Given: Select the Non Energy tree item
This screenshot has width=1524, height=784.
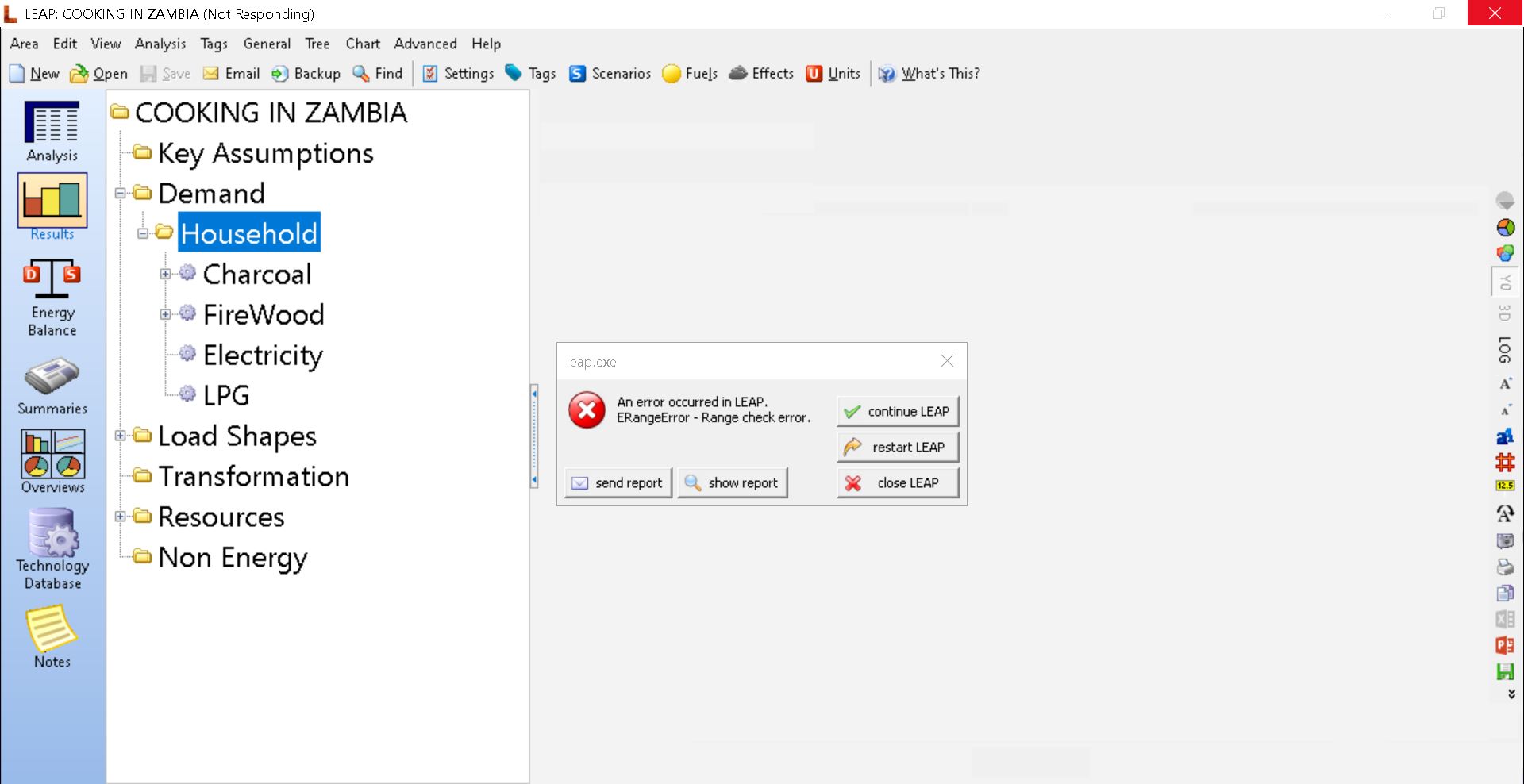Looking at the screenshot, I should [233, 557].
